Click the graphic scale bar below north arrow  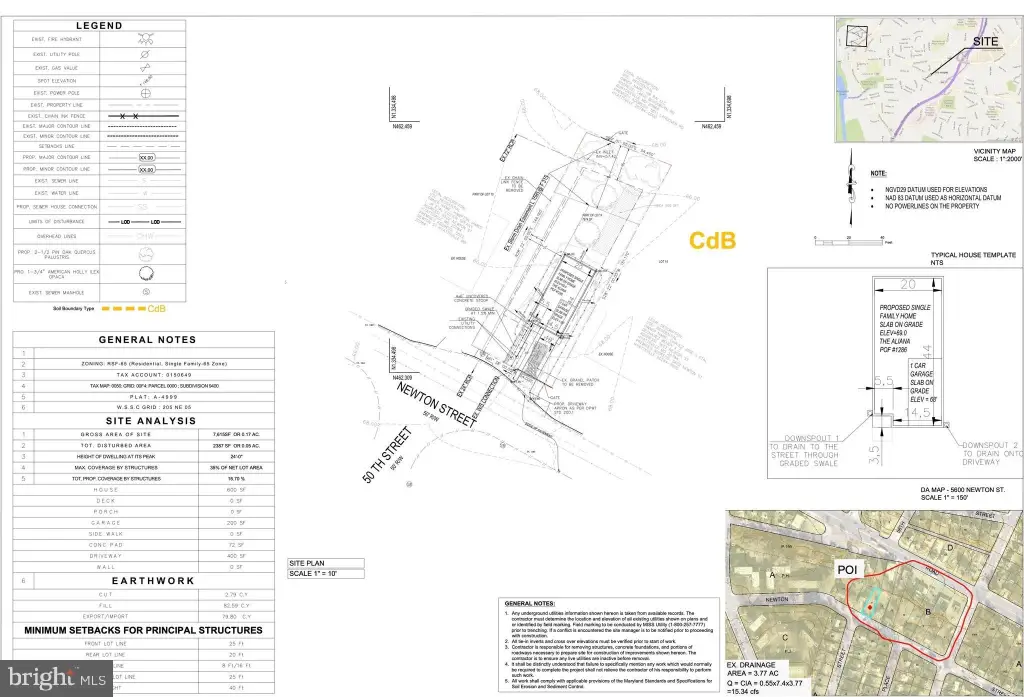[x=851, y=239]
